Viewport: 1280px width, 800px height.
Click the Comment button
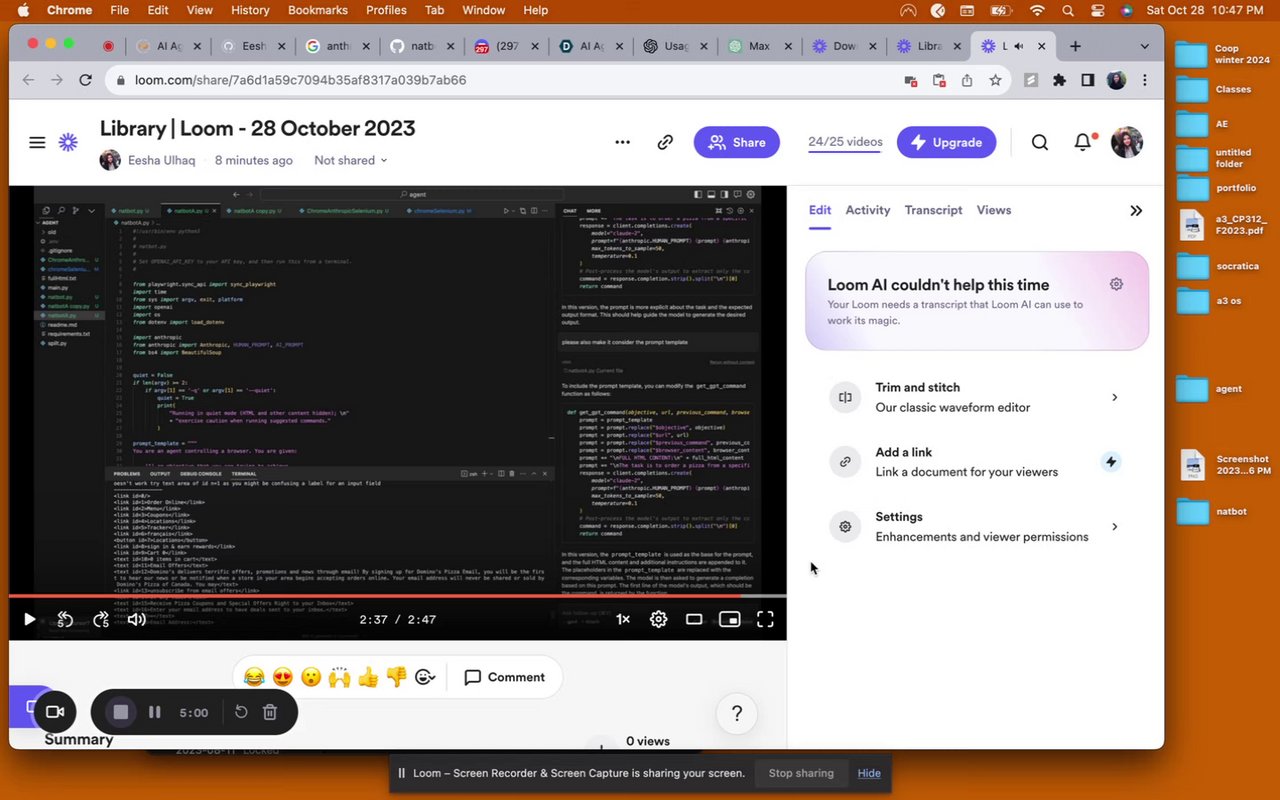click(x=505, y=677)
